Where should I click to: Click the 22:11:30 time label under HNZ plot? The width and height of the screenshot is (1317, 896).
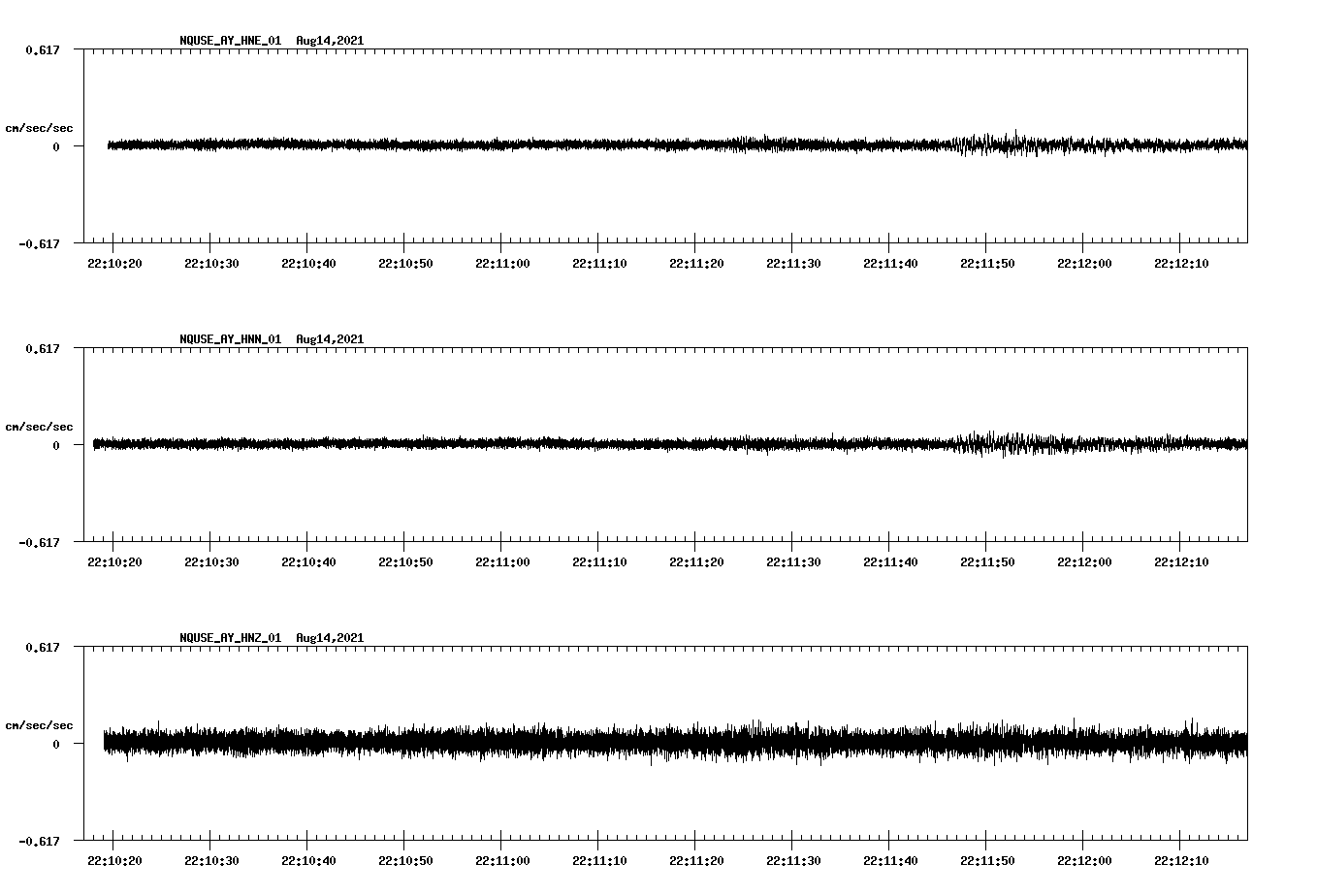(x=793, y=861)
